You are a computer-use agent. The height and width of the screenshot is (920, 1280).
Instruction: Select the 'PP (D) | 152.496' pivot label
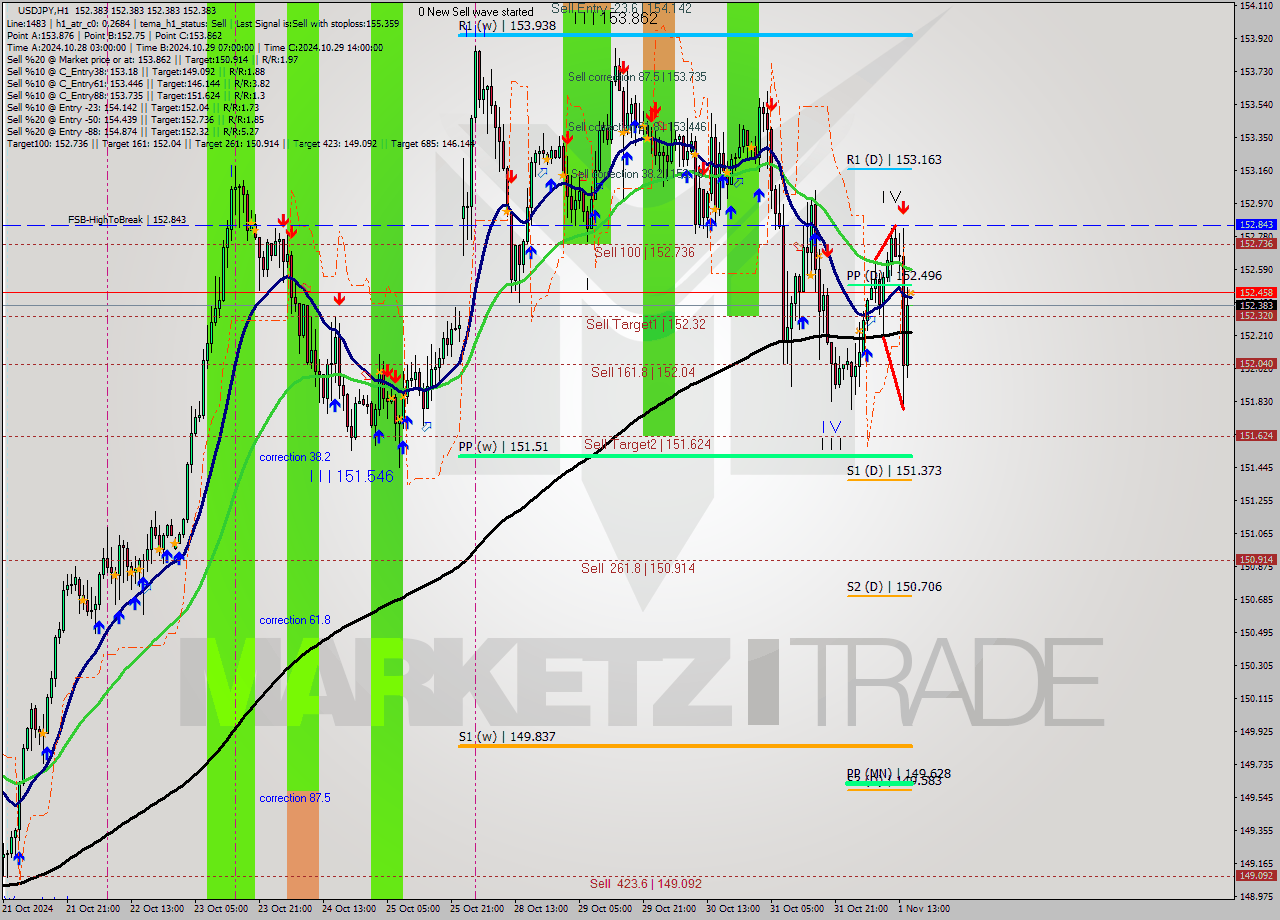tap(894, 276)
